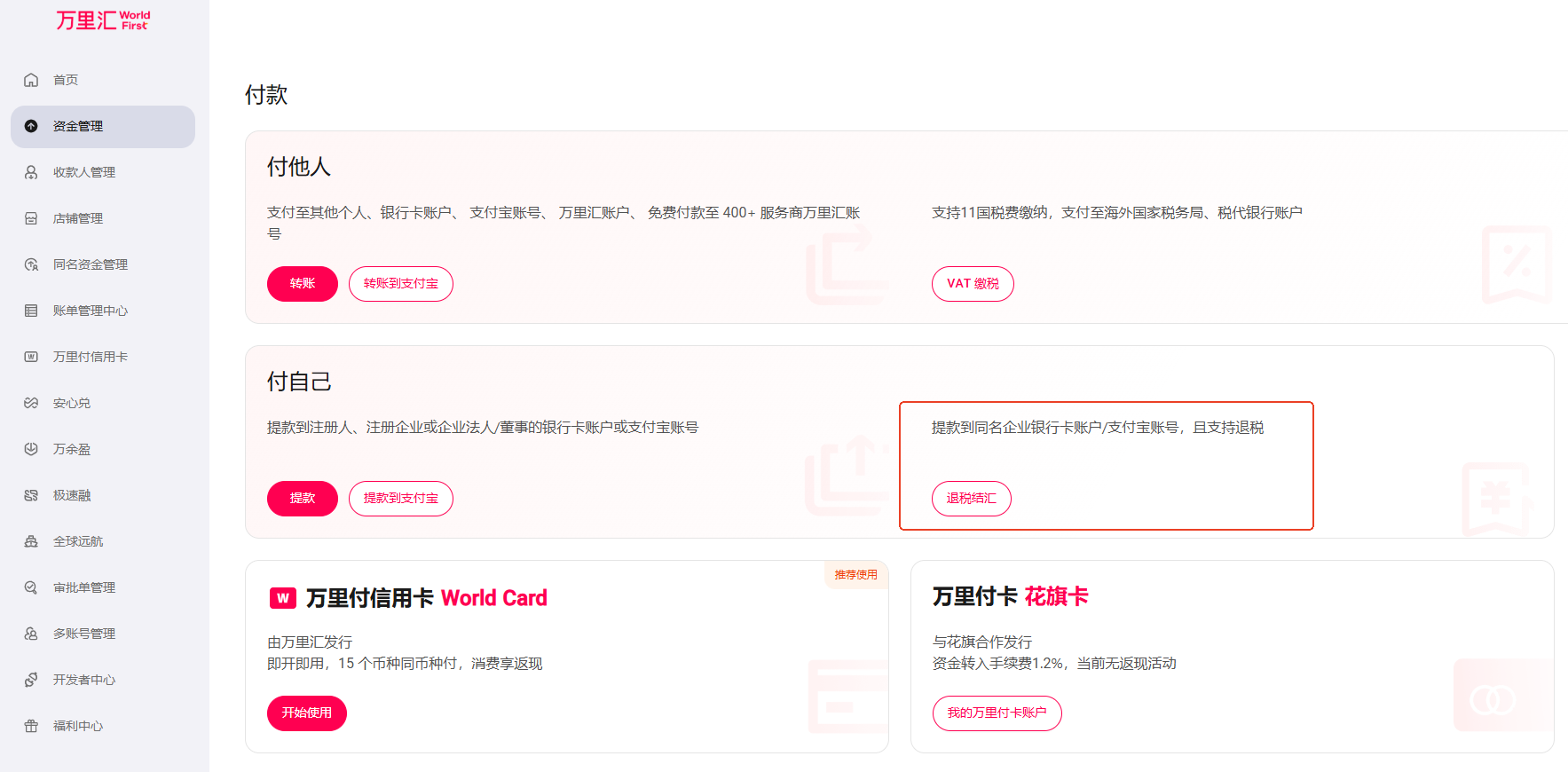Click the person icon beside 收款人管理
1568x772 pixels.
tap(31, 172)
